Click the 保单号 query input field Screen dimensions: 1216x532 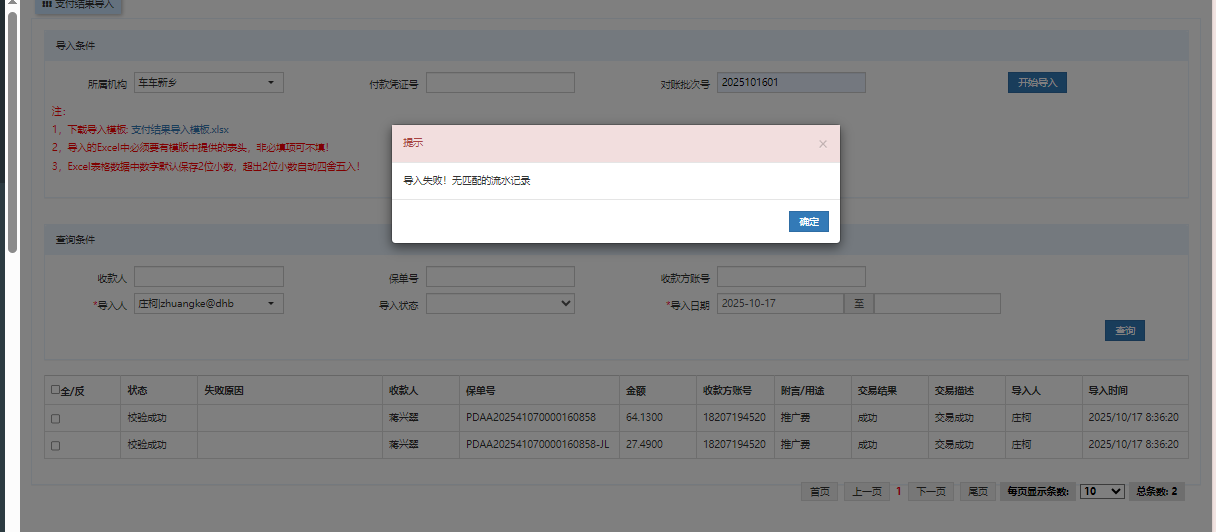pyautogui.click(x=500, y=276)
